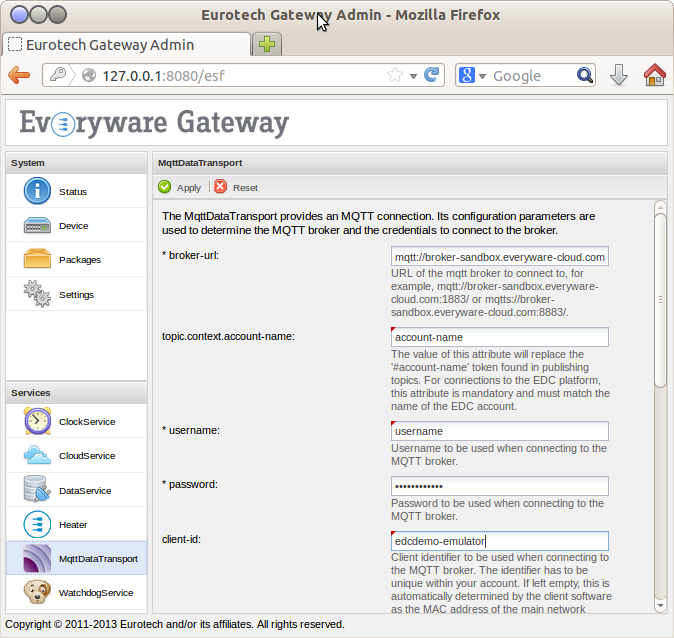Click the '* username:' label

pyautogui.click(x=190, y=430)
